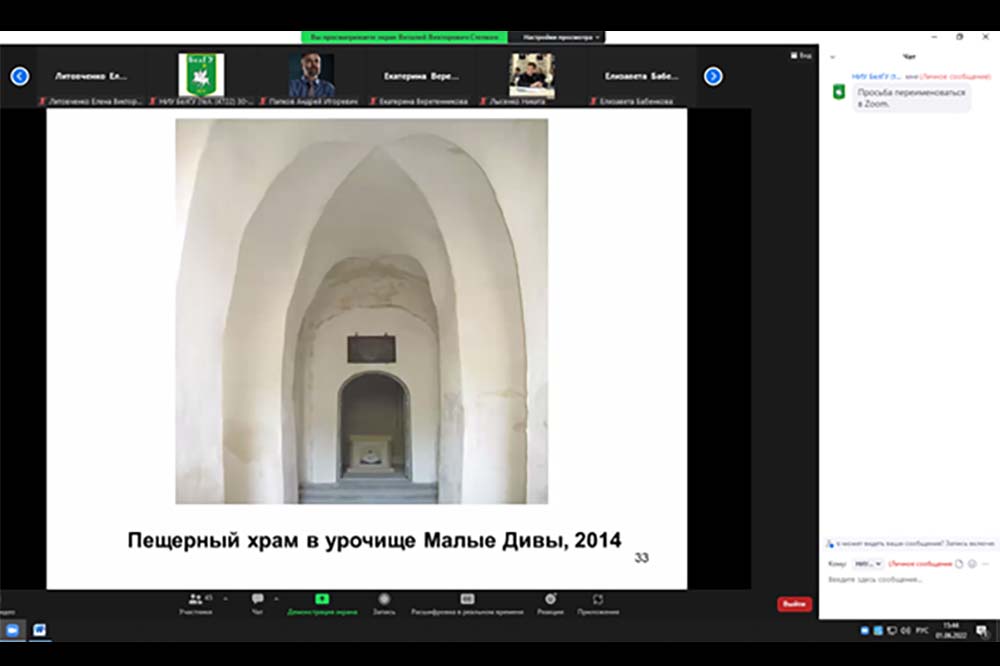Image resolution: width=1000 pixels, height=666 pixels.
Task: Click the green sender avatar in chat
Action: point(839,92)
